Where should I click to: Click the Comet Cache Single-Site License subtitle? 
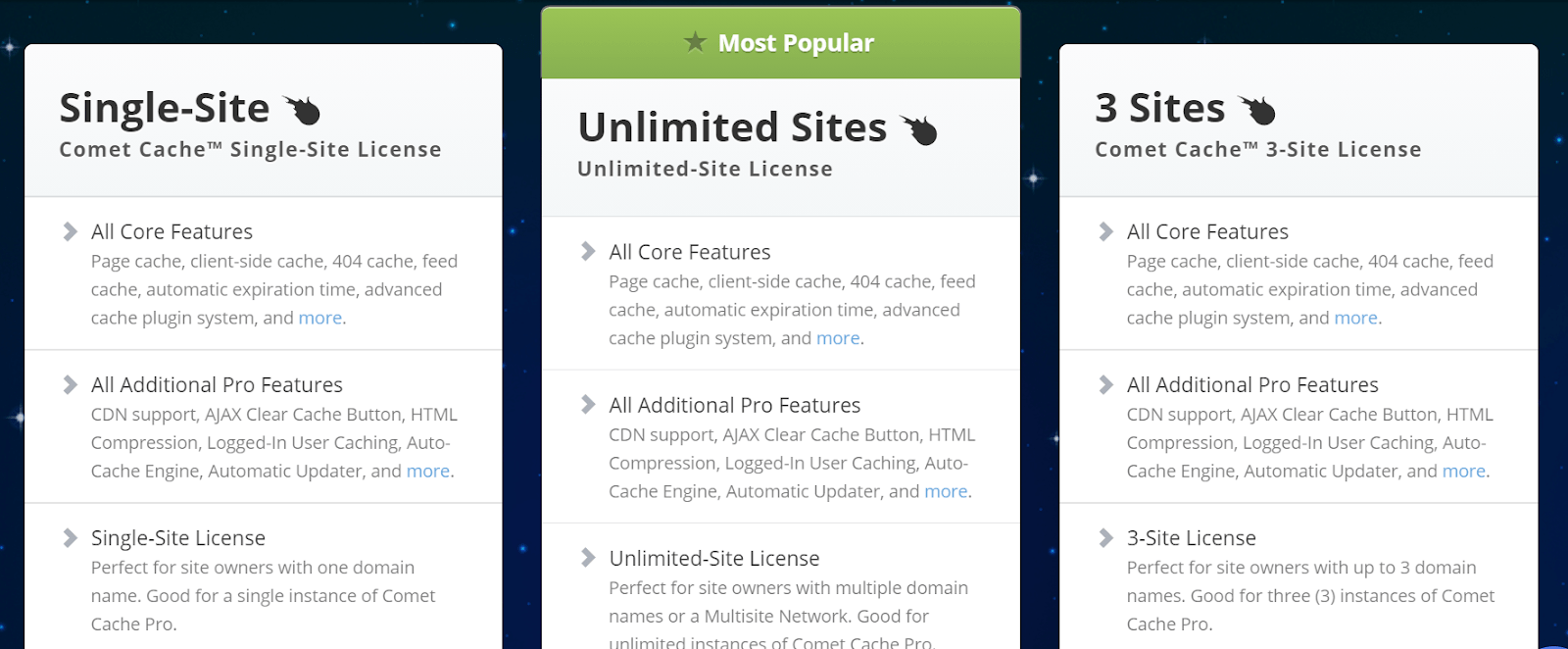tap(251, 149)
